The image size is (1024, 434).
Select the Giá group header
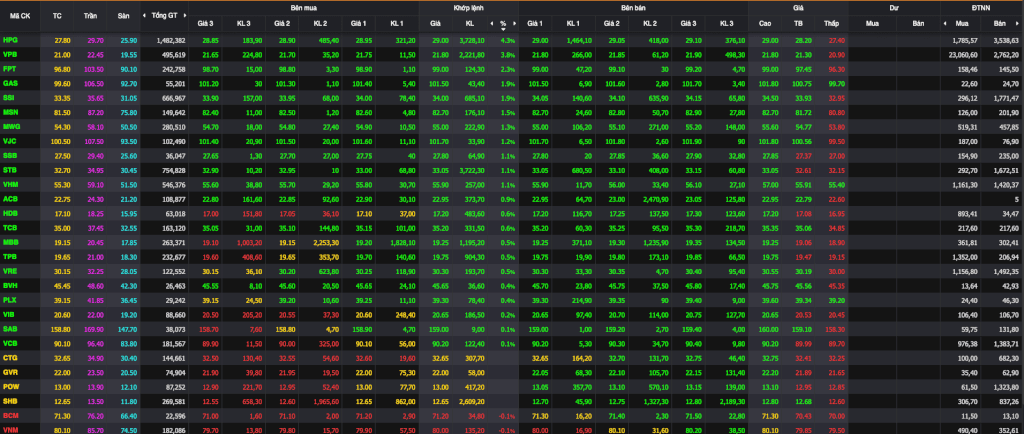point(798,7)
